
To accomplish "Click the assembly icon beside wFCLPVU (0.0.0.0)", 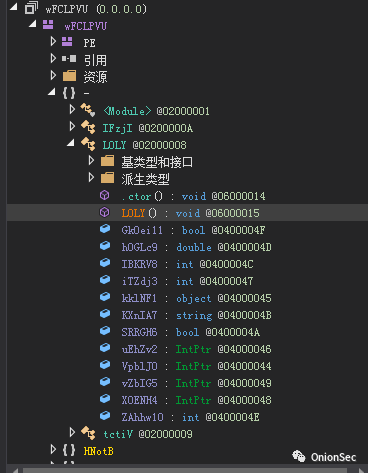I will click(x=31, y=8).
